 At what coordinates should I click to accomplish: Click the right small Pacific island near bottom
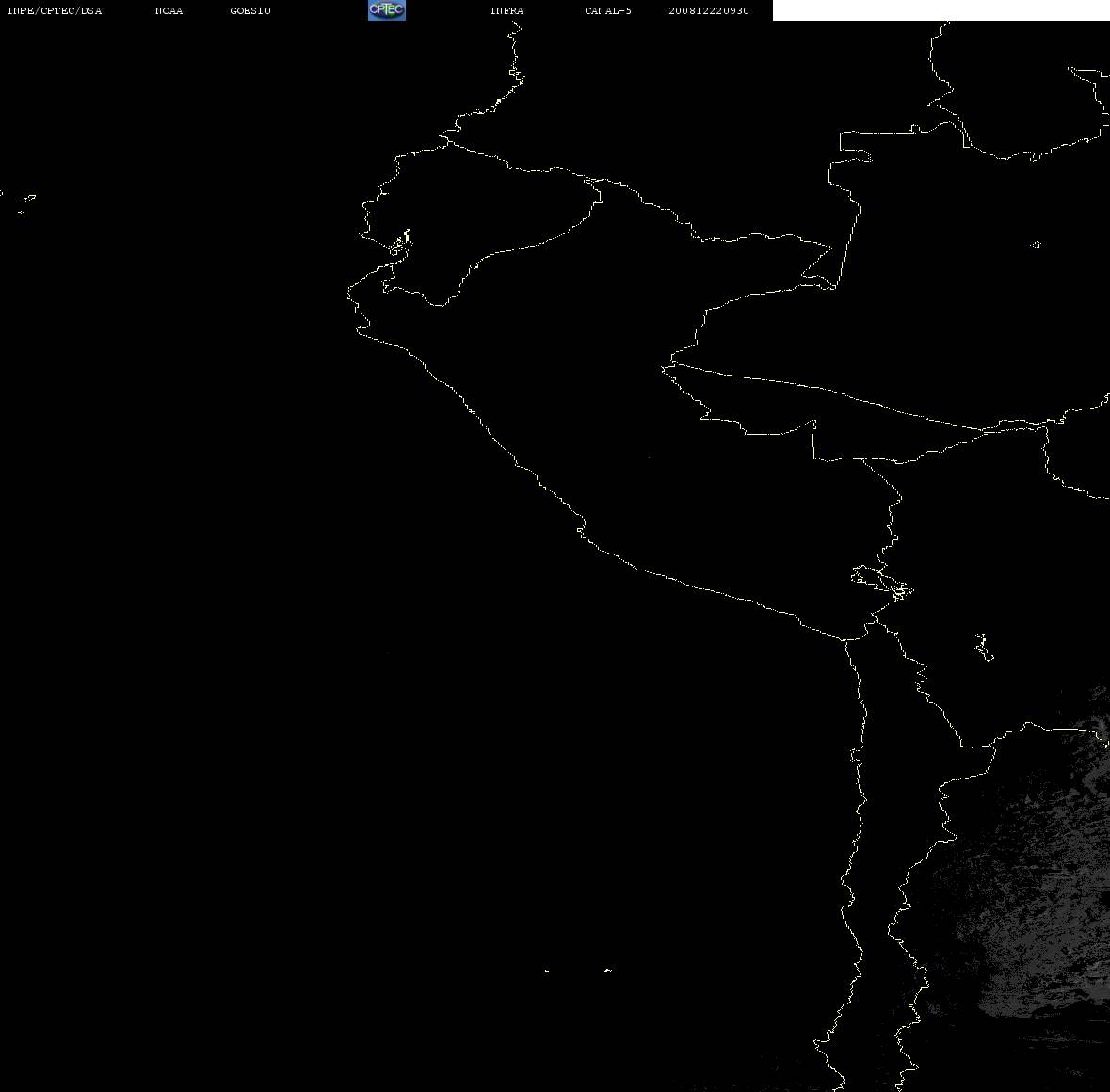(608, 970)
